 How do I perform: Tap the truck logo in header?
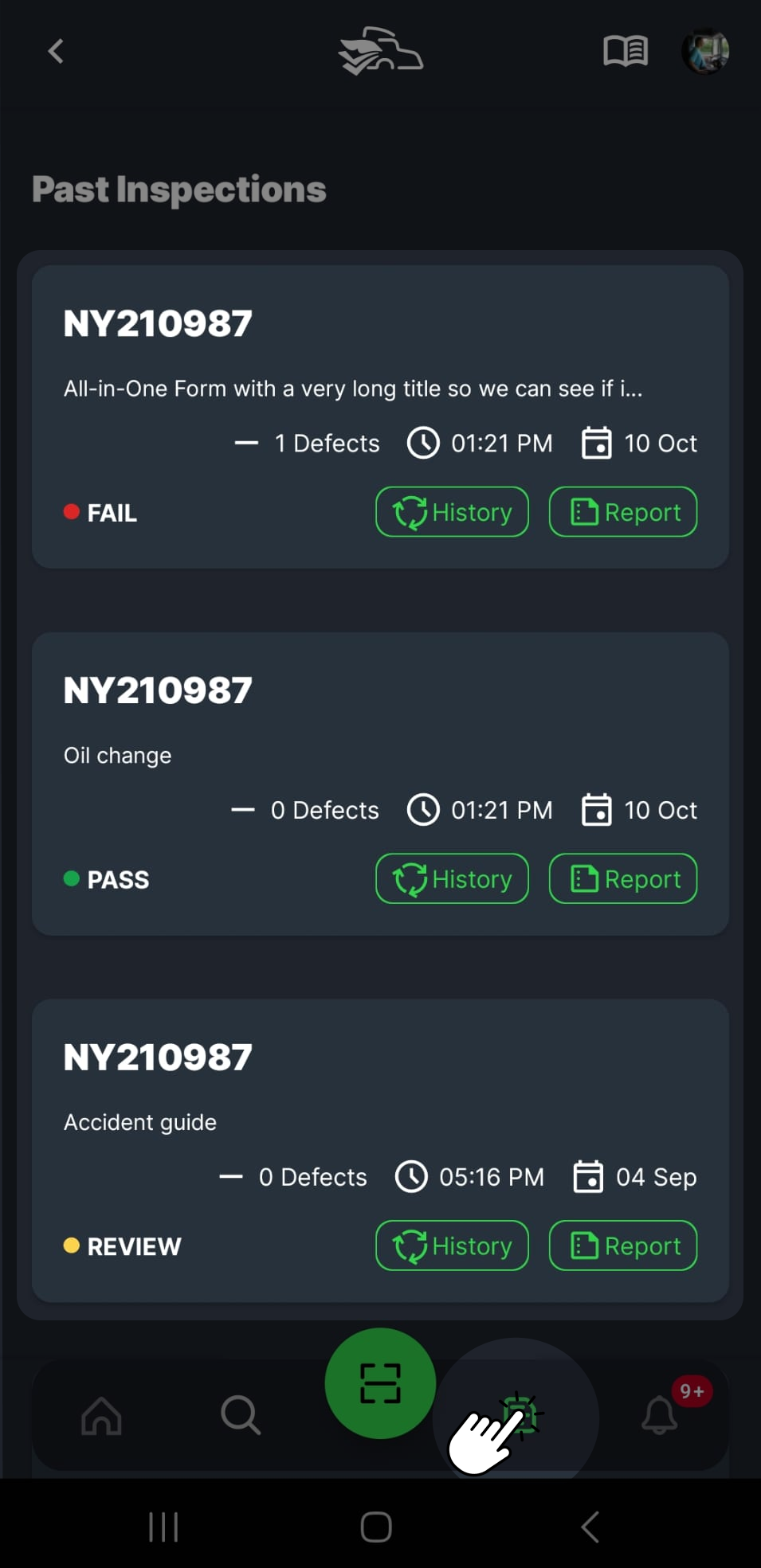click(x=380, y=52)
